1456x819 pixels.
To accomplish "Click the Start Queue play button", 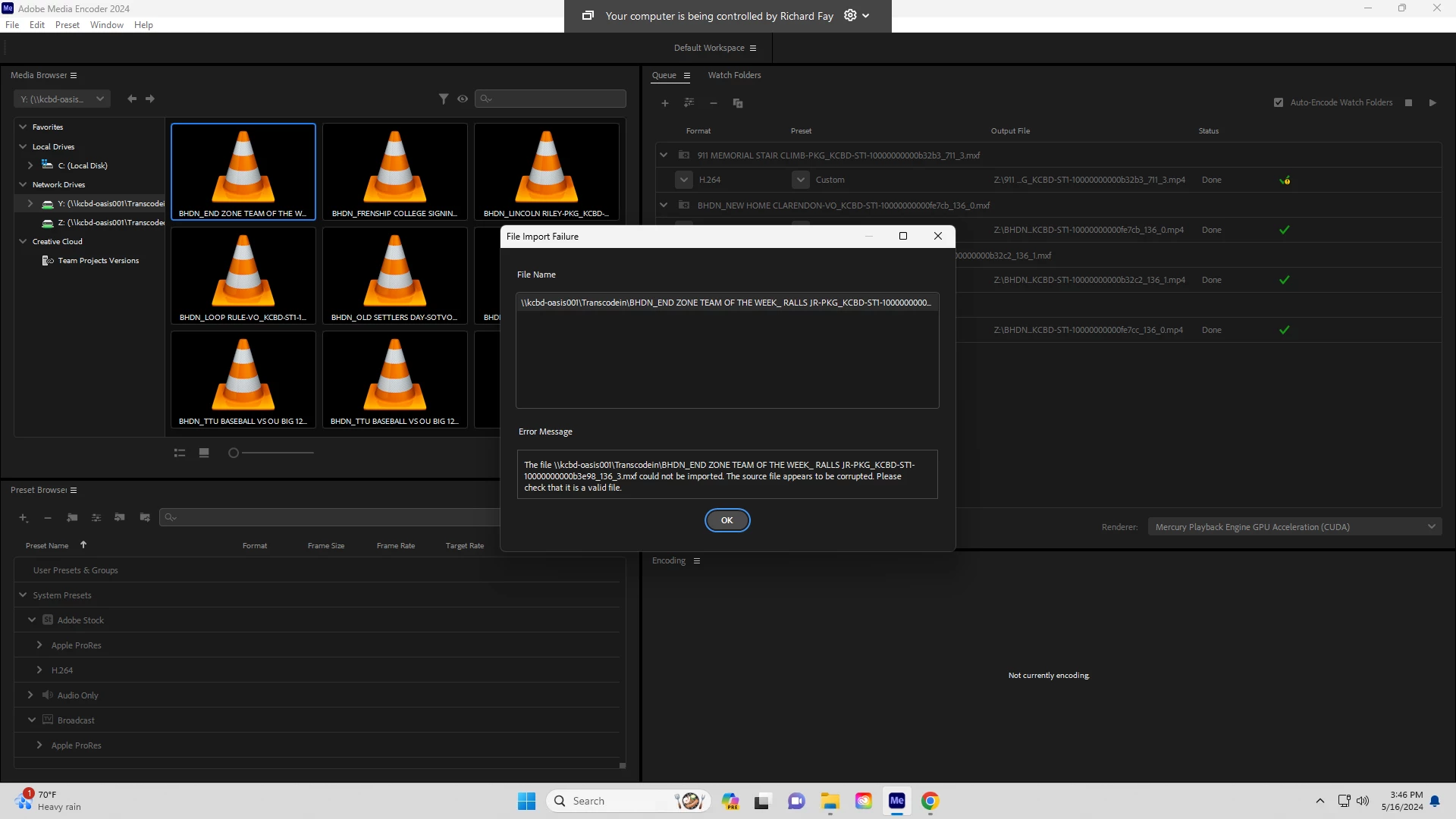I will [x=1432, y=102].
